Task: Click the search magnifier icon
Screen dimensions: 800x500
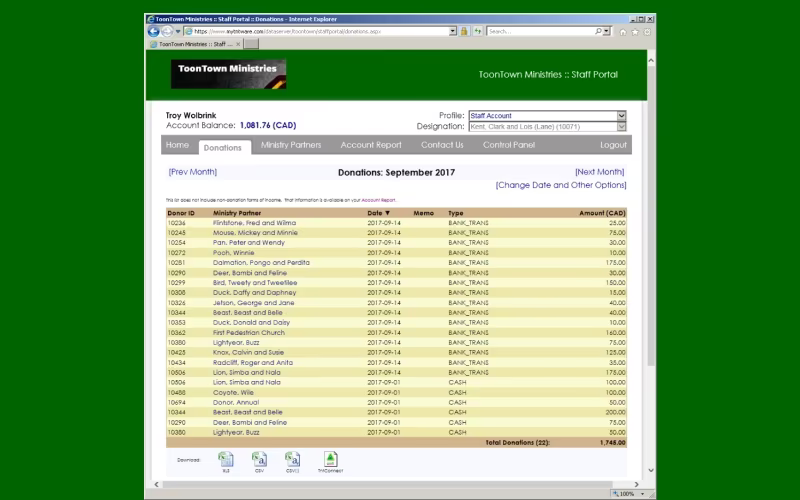Action: click(598, 31)
